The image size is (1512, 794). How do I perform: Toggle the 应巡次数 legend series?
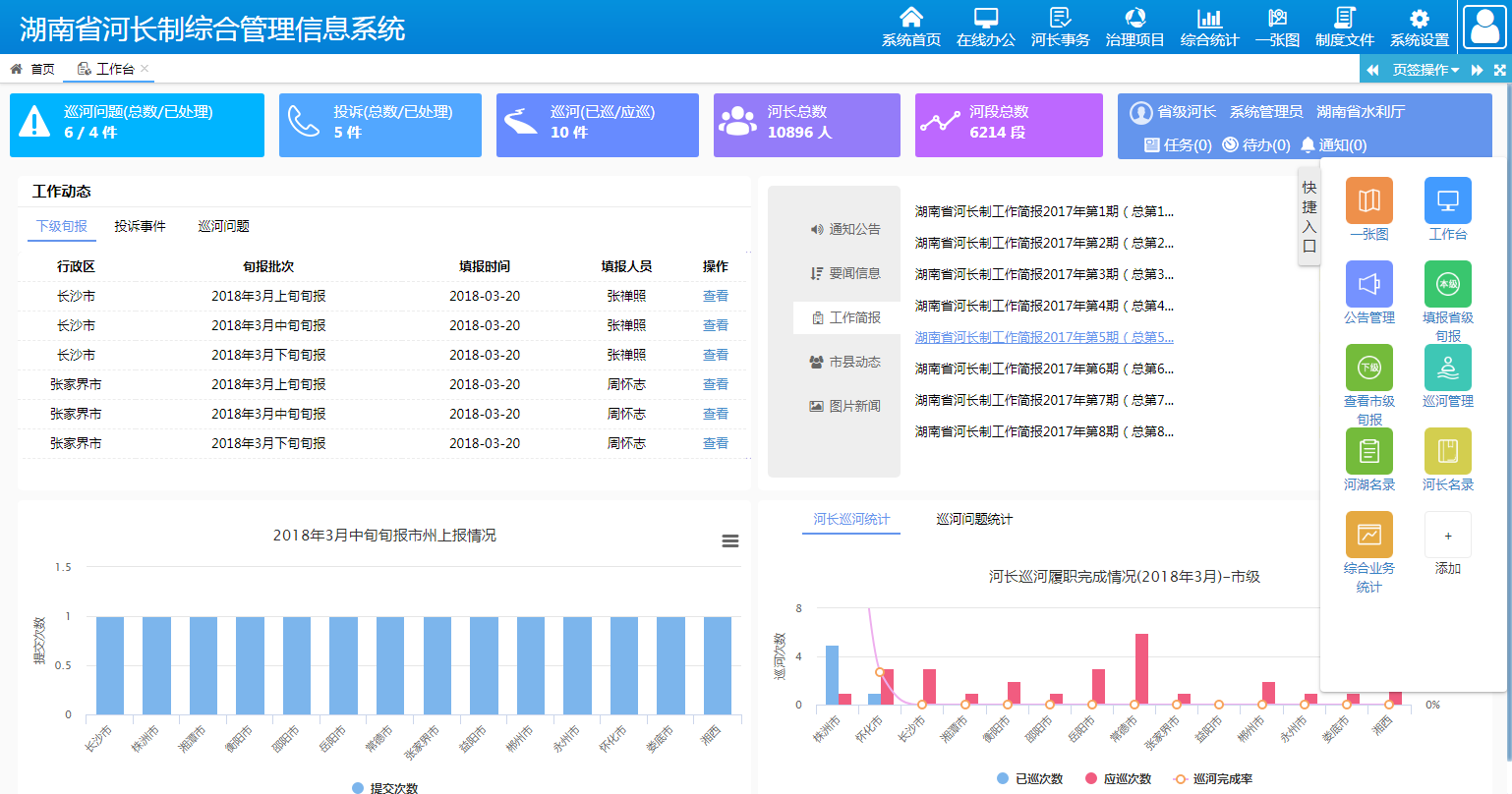click(x=1118, y=778)
